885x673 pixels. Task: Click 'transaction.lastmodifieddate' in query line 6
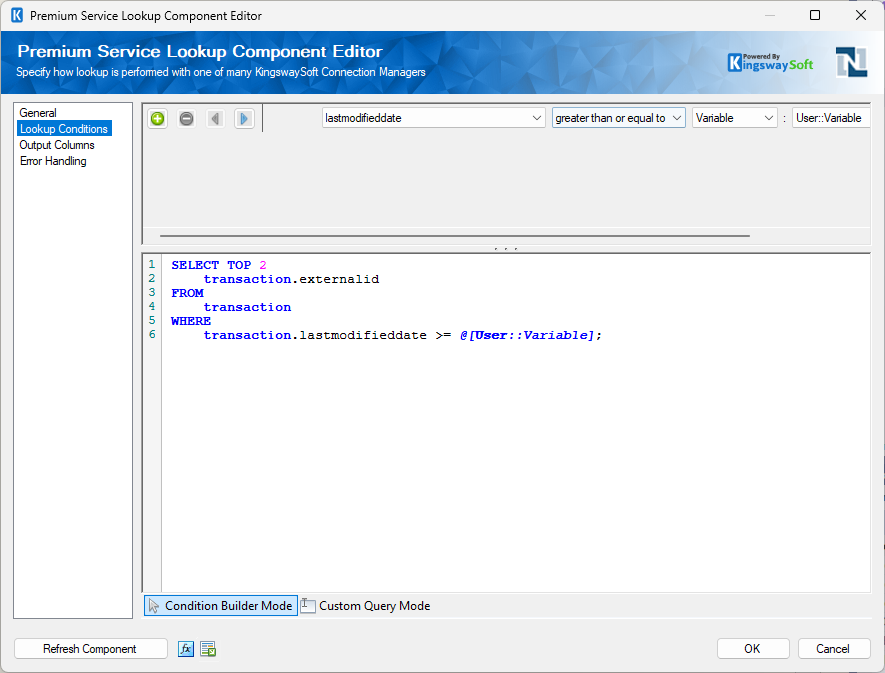[x=315, y=335]
